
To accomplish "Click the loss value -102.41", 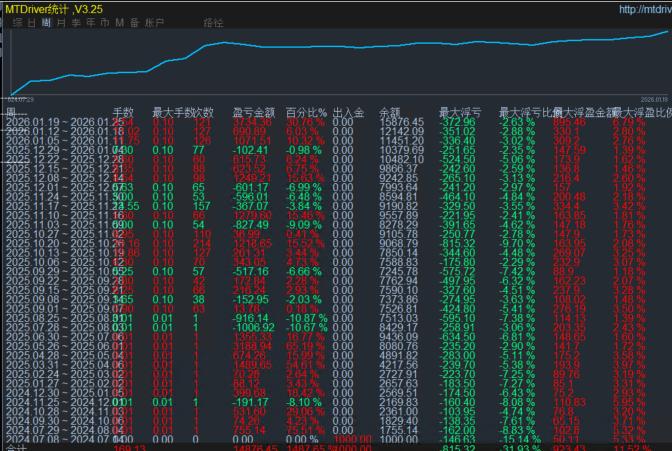I will [x=250, y=150].
